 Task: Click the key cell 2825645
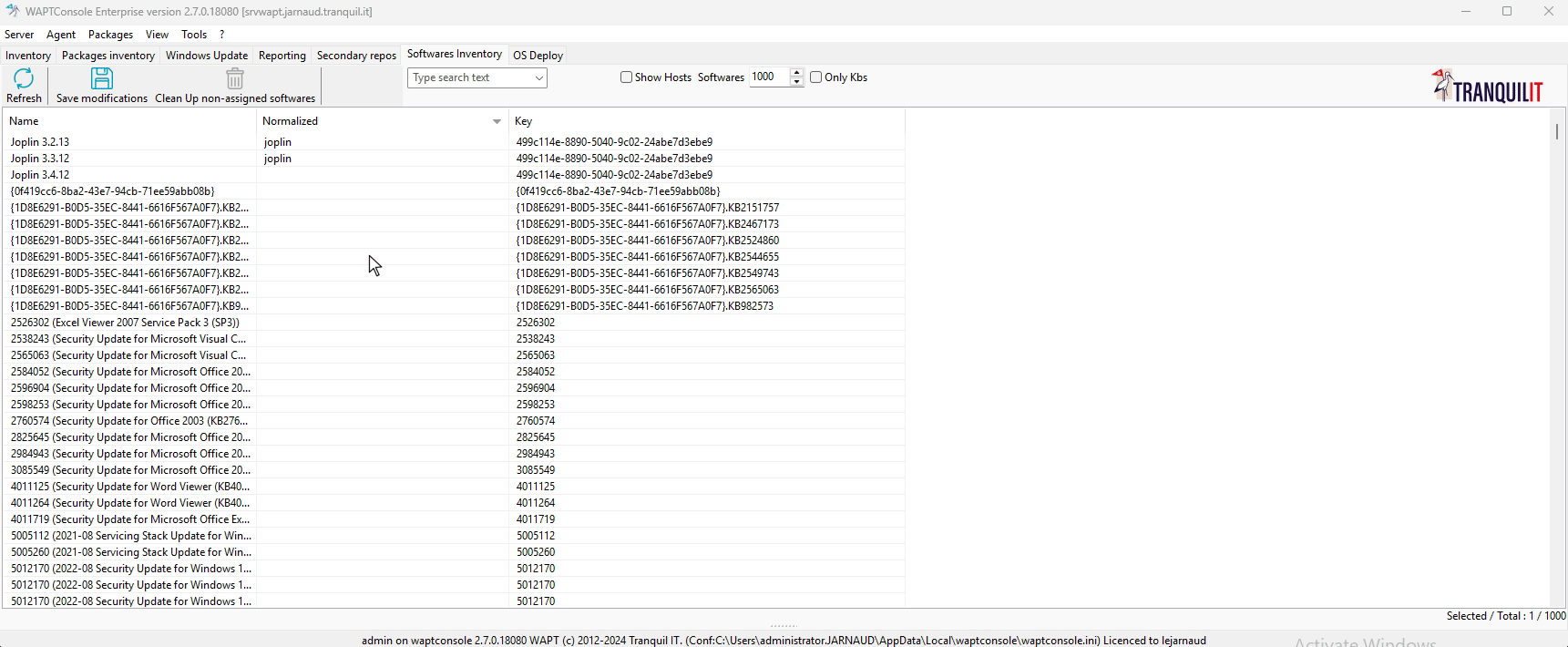[x=536, y=437]
